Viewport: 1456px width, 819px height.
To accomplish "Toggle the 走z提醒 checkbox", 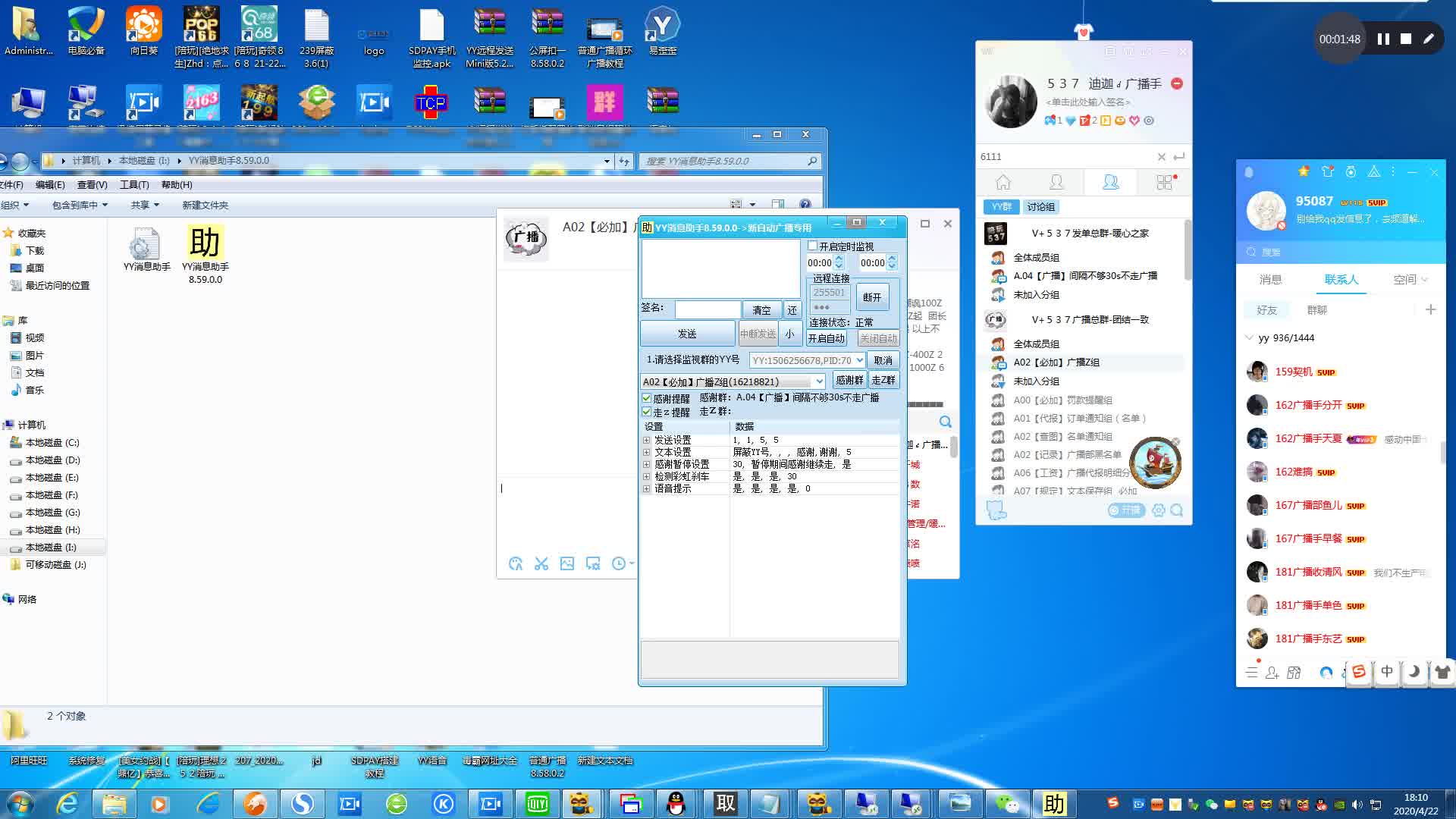I will point(647,412).
